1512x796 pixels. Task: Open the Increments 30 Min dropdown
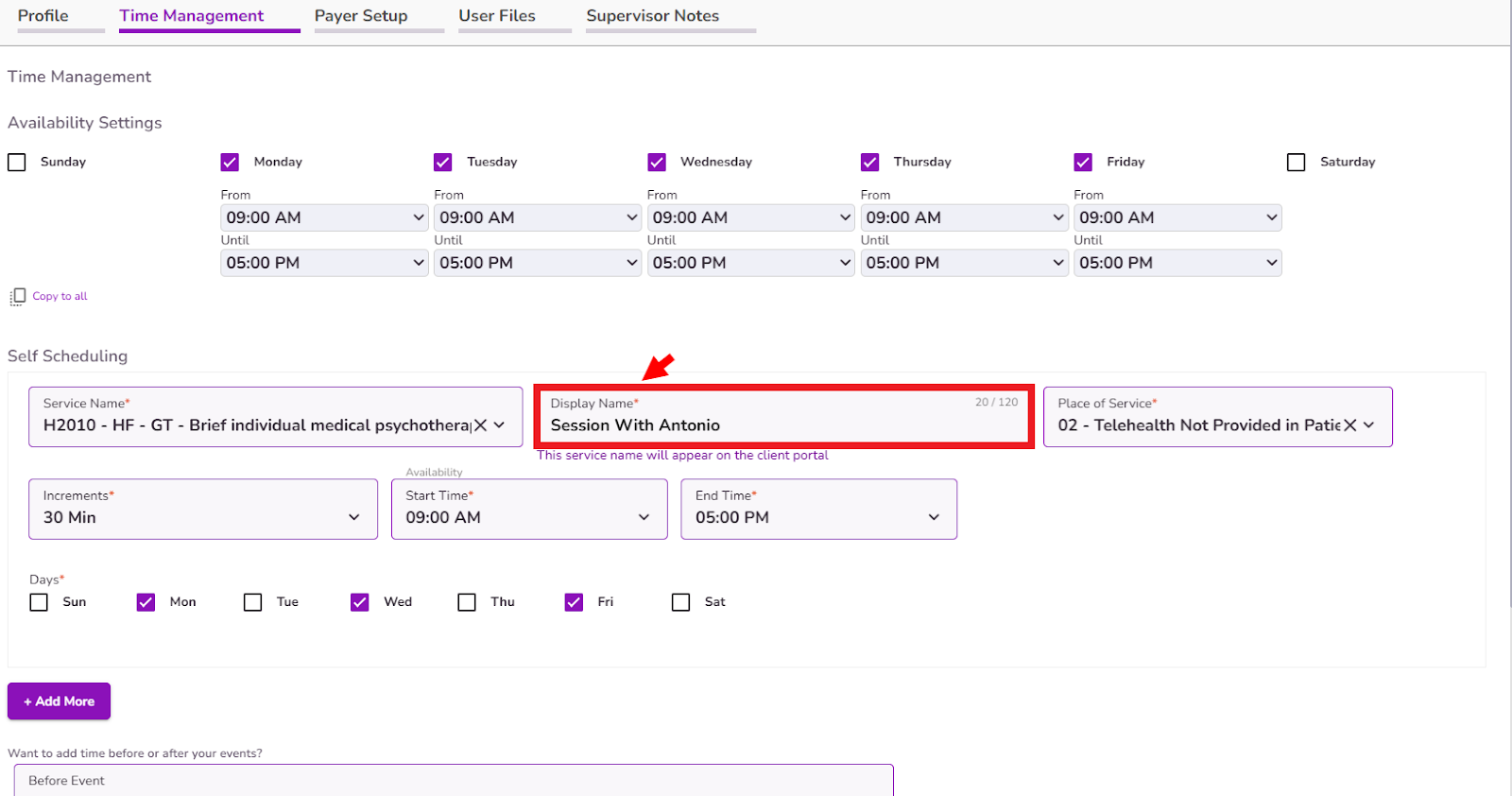pos(203,509)
